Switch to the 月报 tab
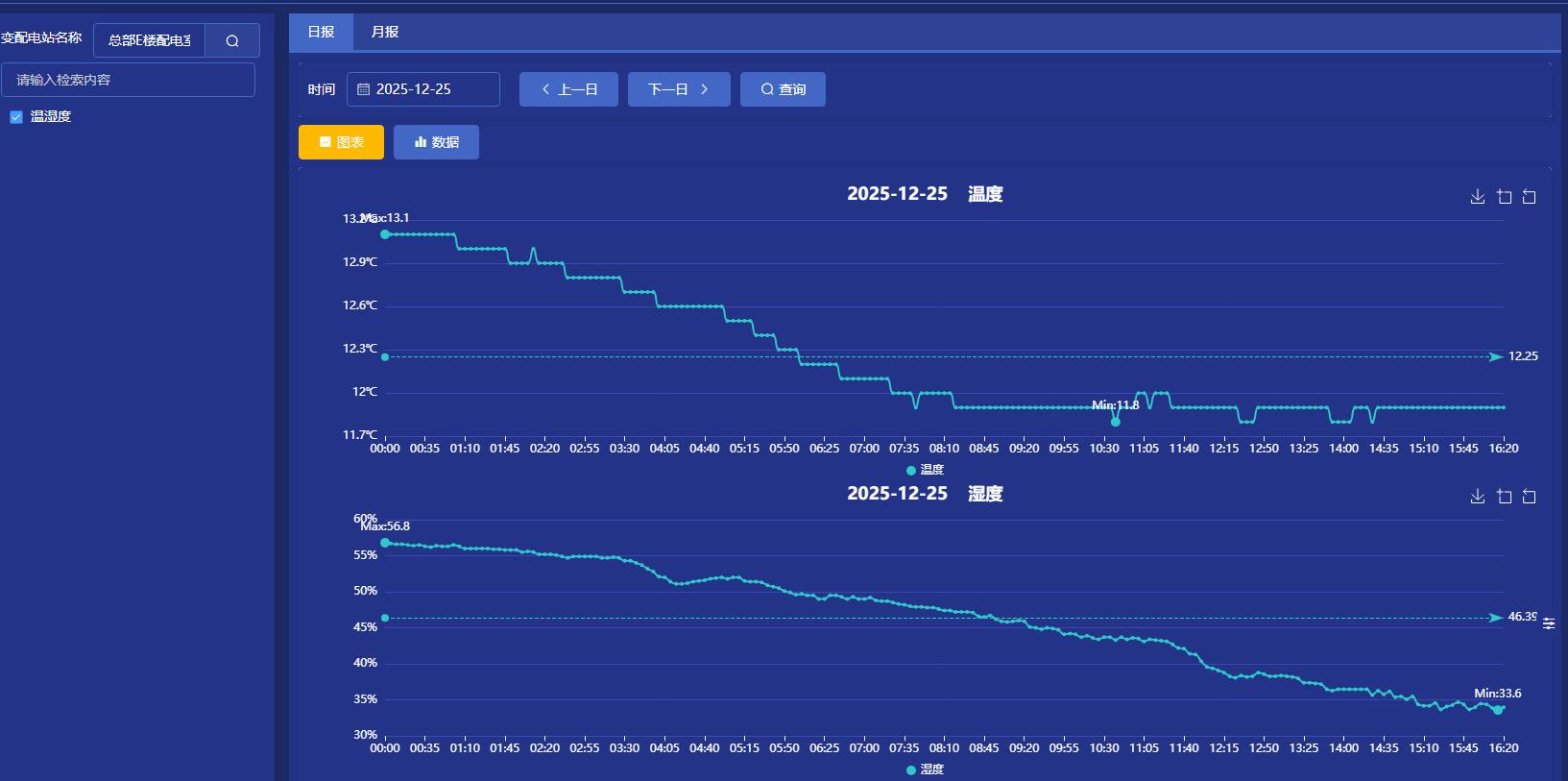 (385, 32)
